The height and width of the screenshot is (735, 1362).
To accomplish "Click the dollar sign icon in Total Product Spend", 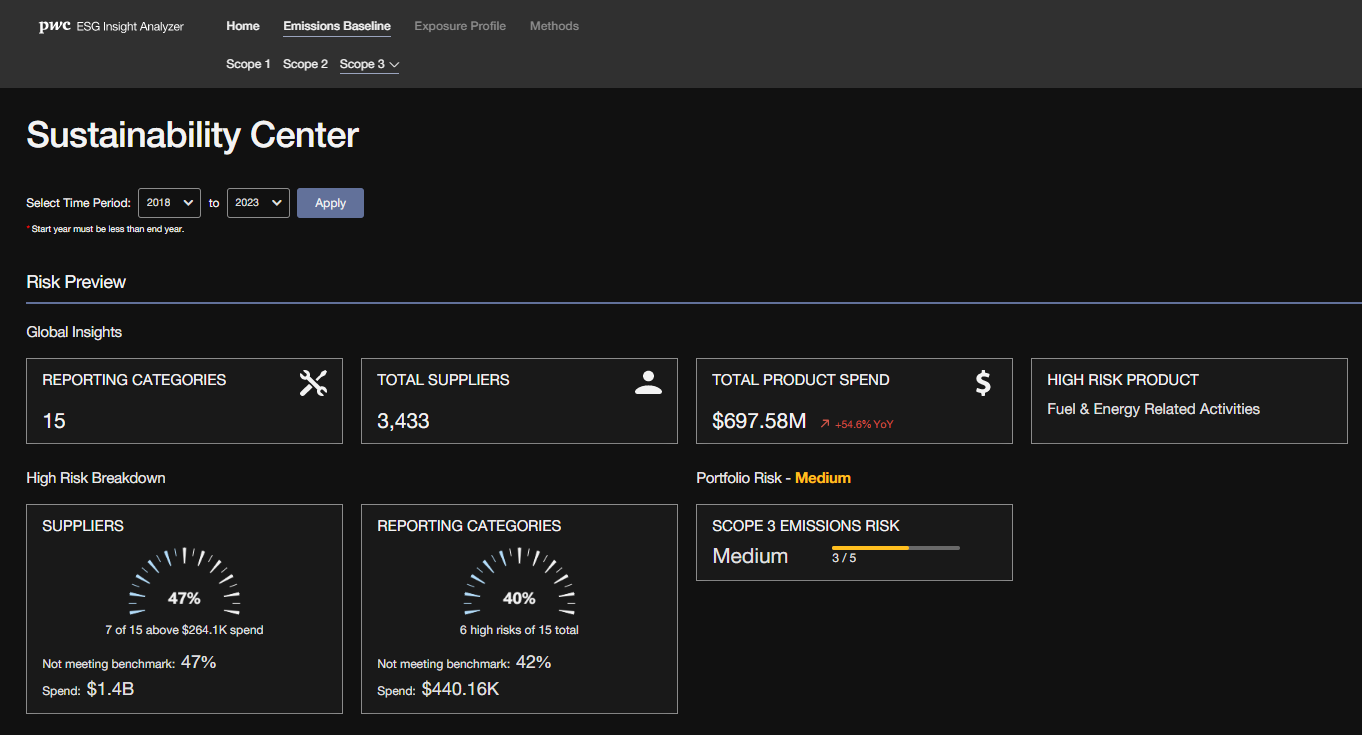I will click(x=983, y=383).
